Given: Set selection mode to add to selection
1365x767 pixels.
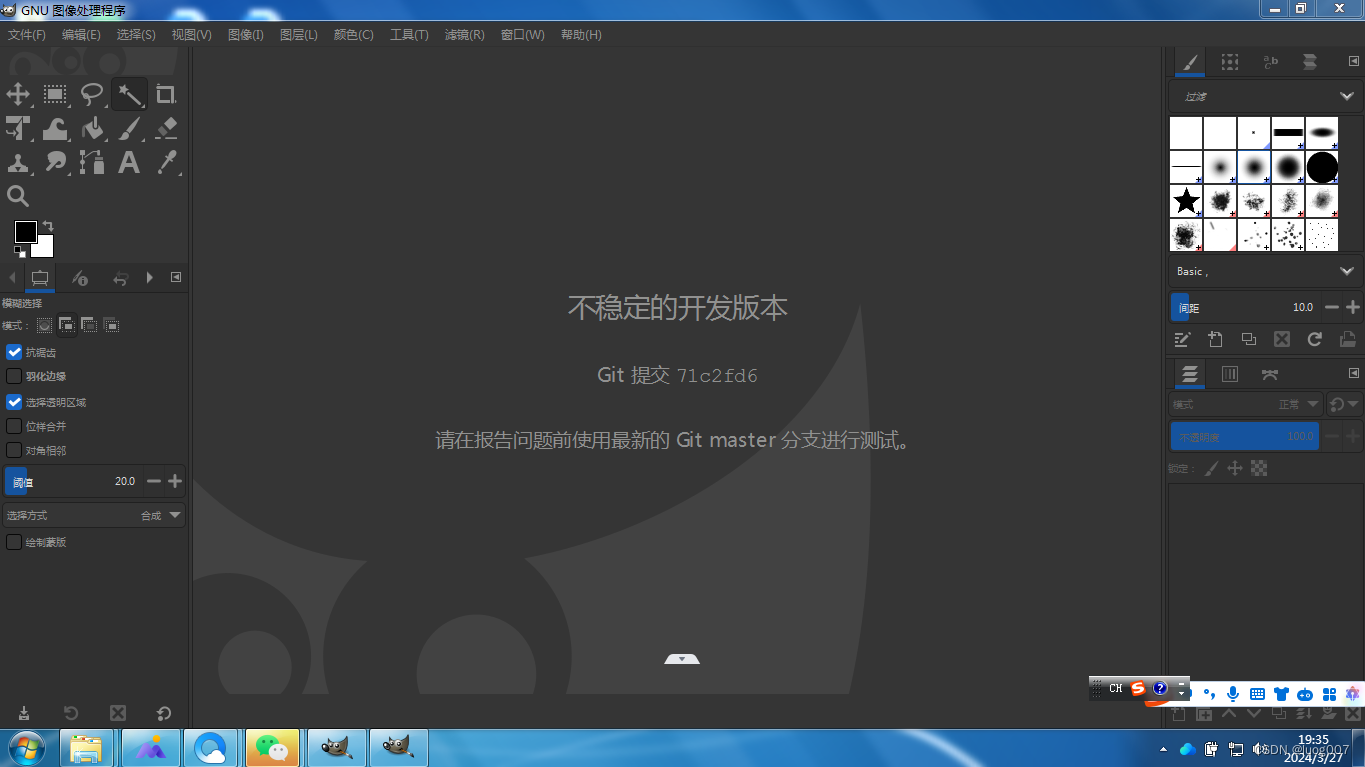Looking at the screenshot, I should [x=67, y=325].
